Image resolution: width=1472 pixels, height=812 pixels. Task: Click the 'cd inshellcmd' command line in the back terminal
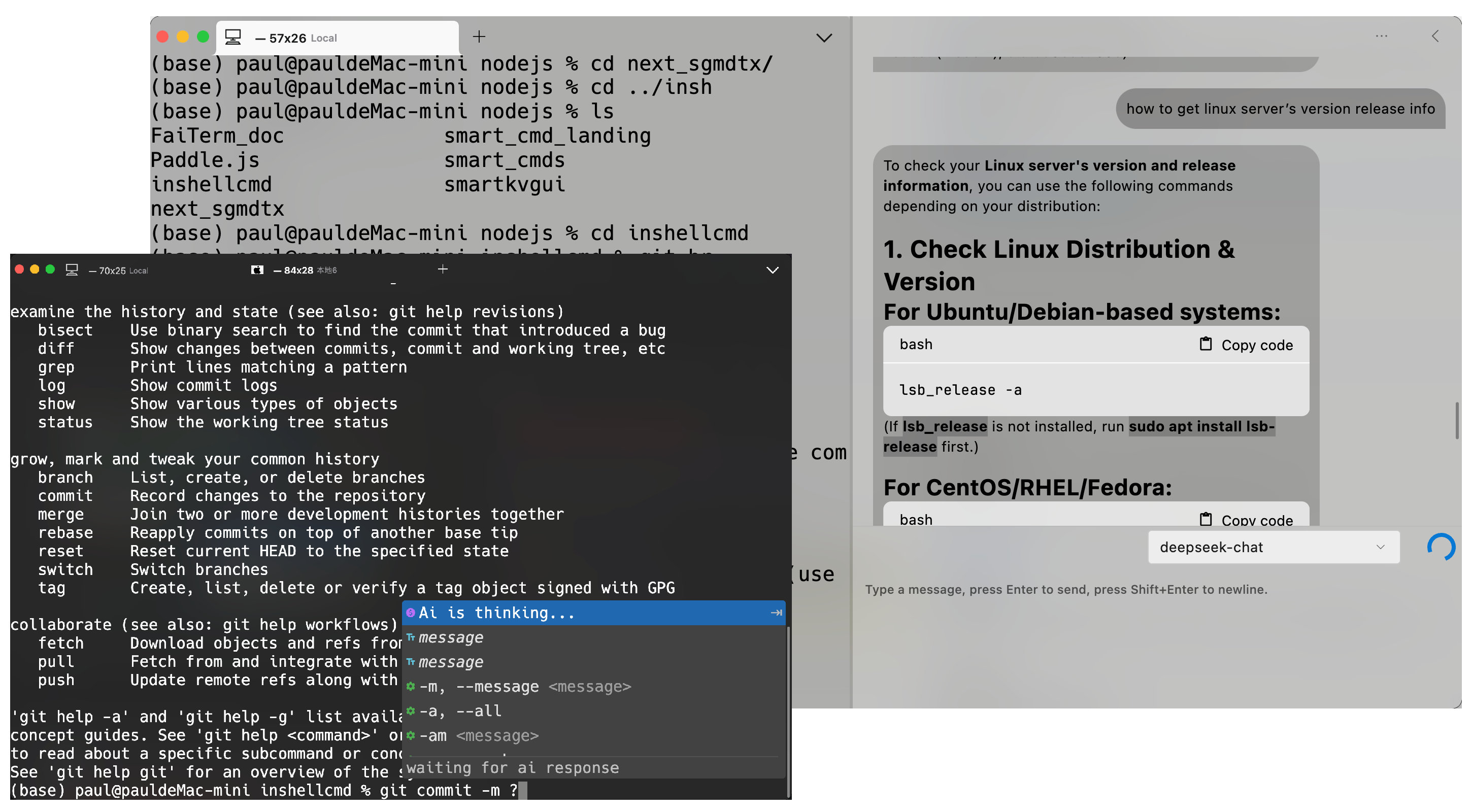(x=449, y=233)
